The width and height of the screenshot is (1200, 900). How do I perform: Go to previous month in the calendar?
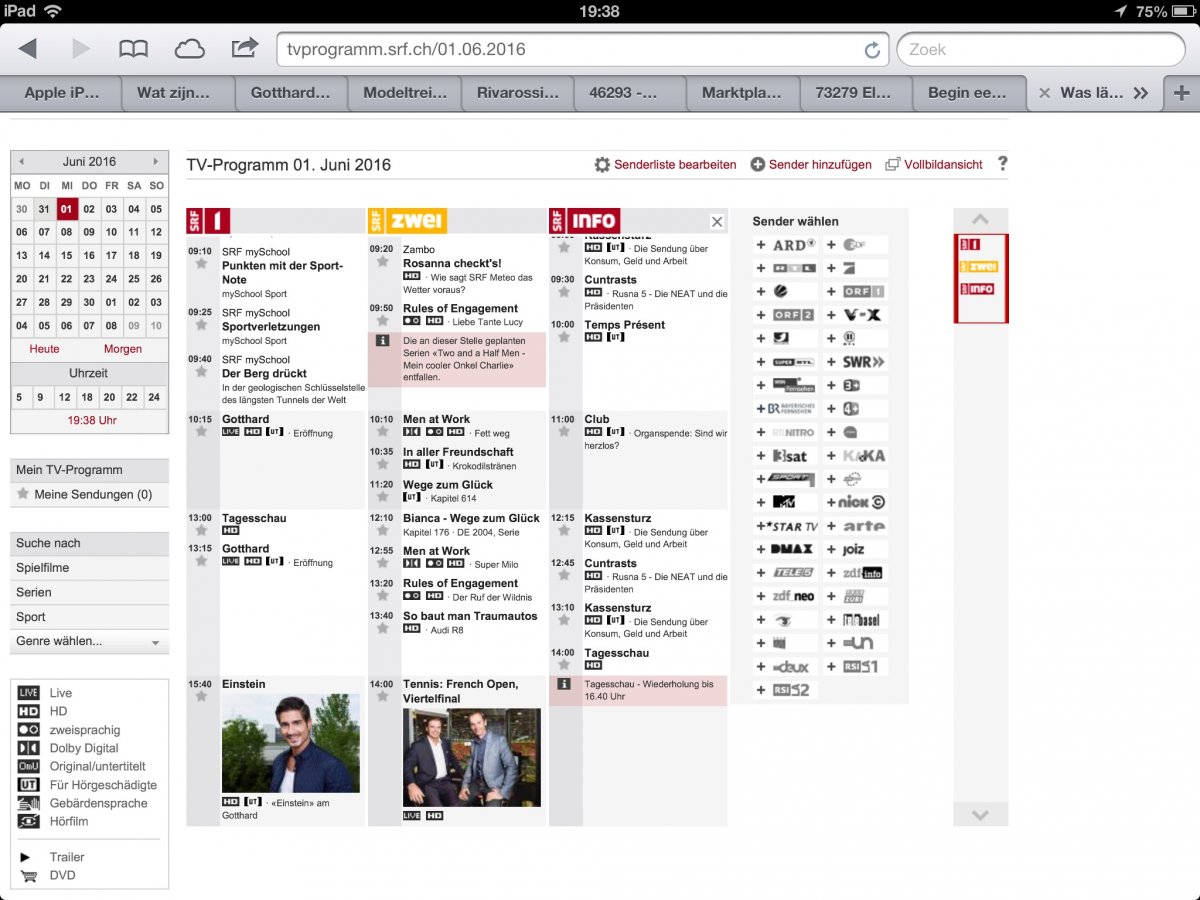(x=21, y=161)
